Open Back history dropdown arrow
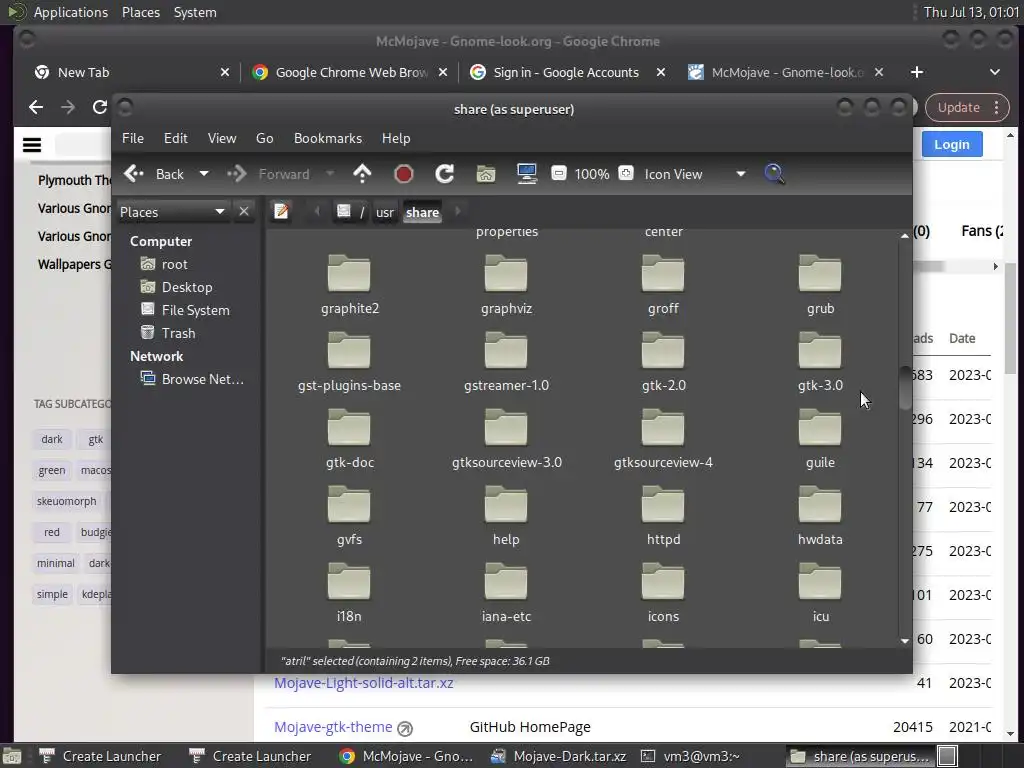 [204, 174]
